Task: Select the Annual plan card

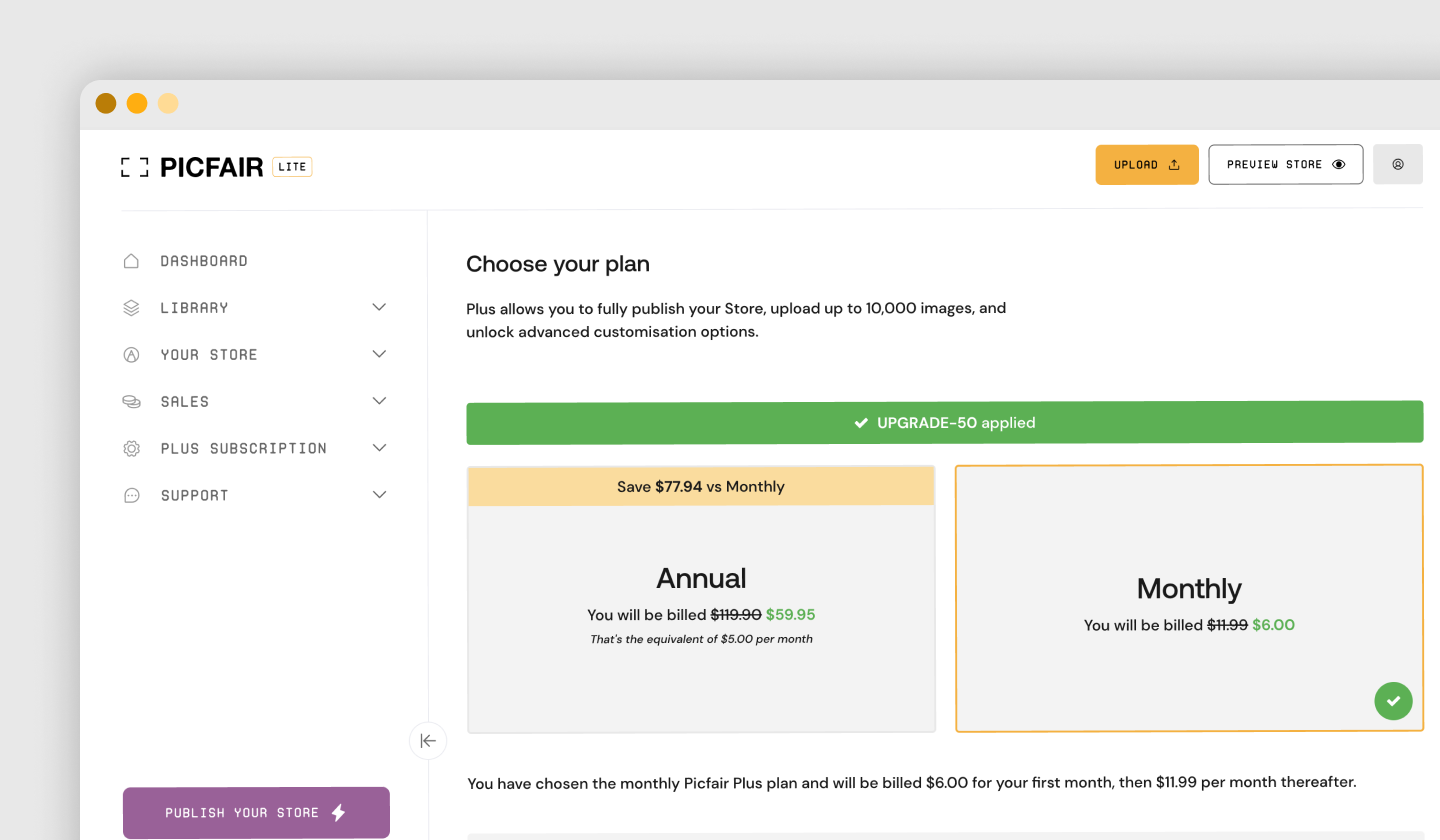Action: click(x=701, y=599)
